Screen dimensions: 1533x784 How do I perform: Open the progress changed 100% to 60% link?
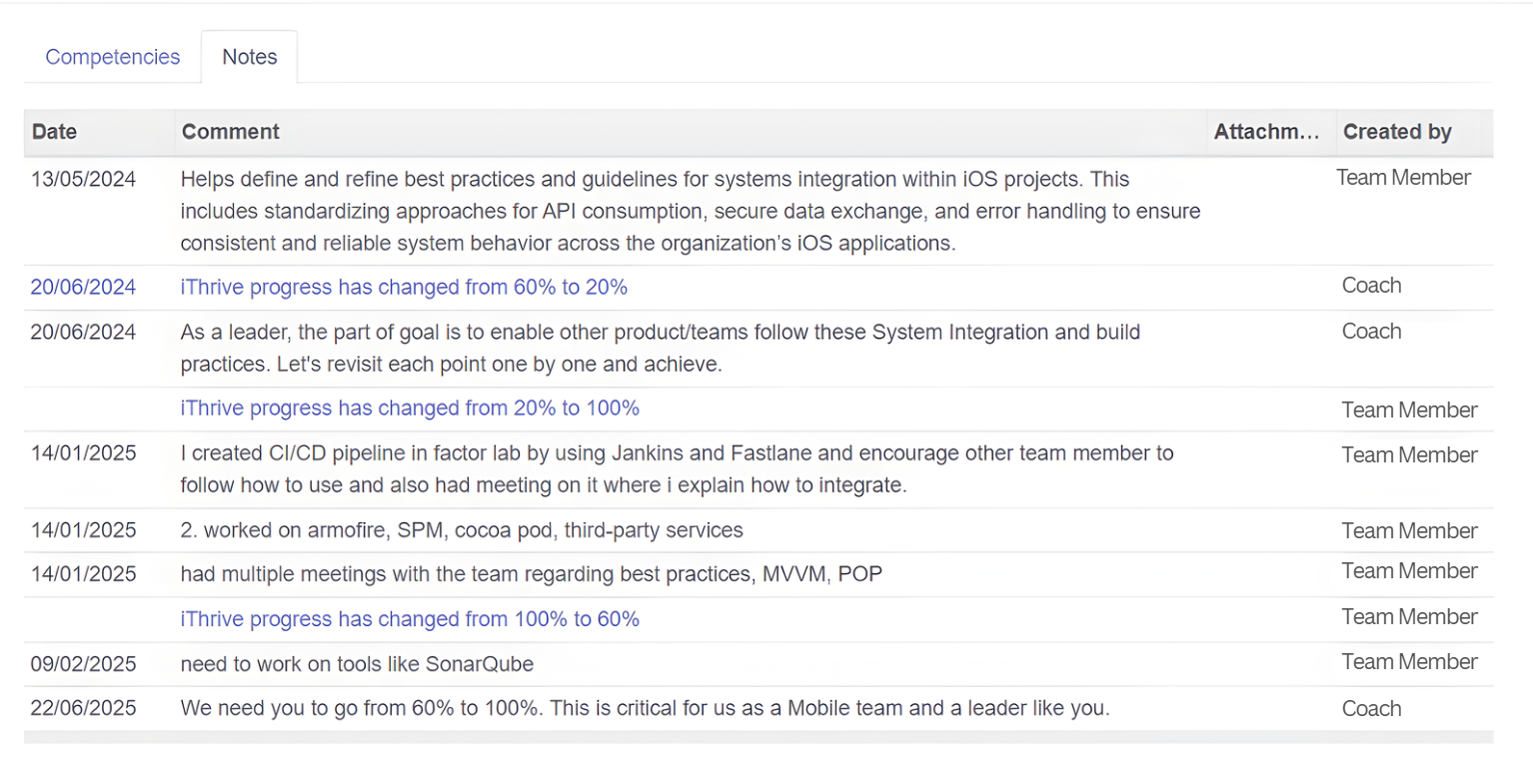[410, 619]
